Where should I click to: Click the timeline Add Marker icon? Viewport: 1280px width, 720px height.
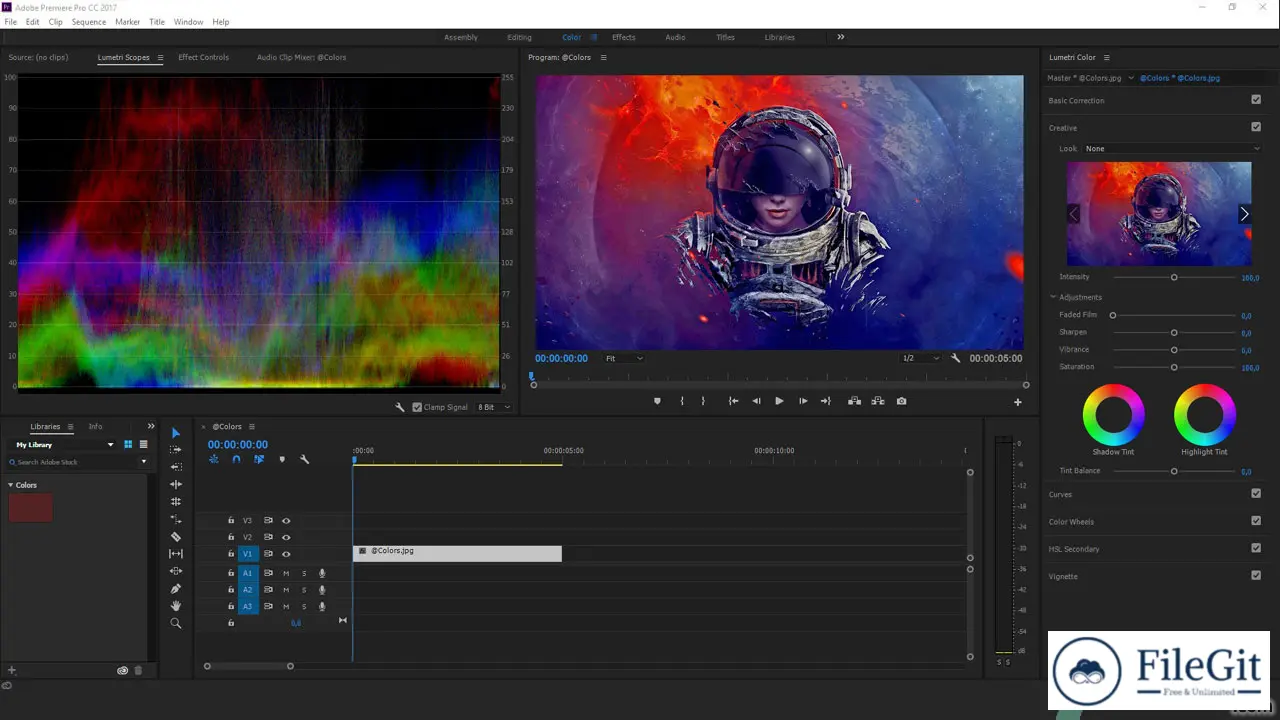coord(282,460)
